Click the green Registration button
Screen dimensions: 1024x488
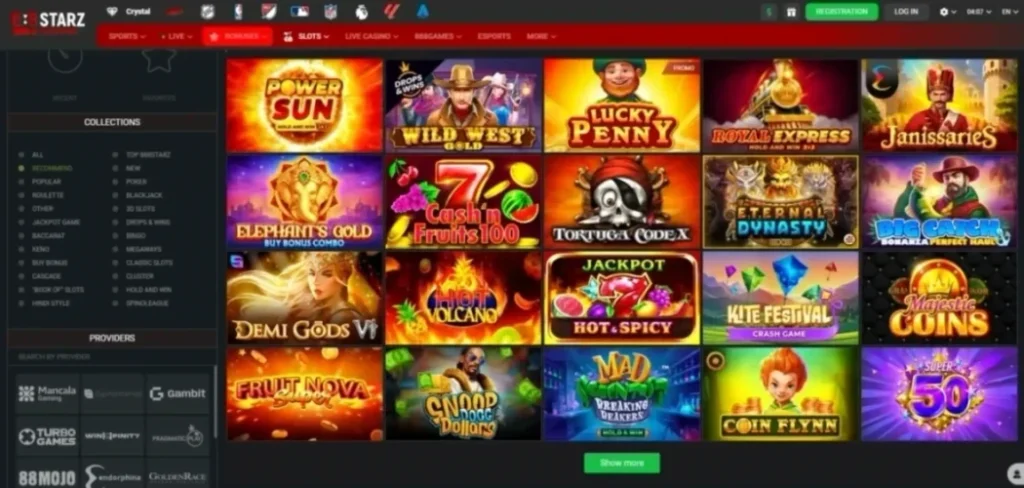(x=842, y=12)
